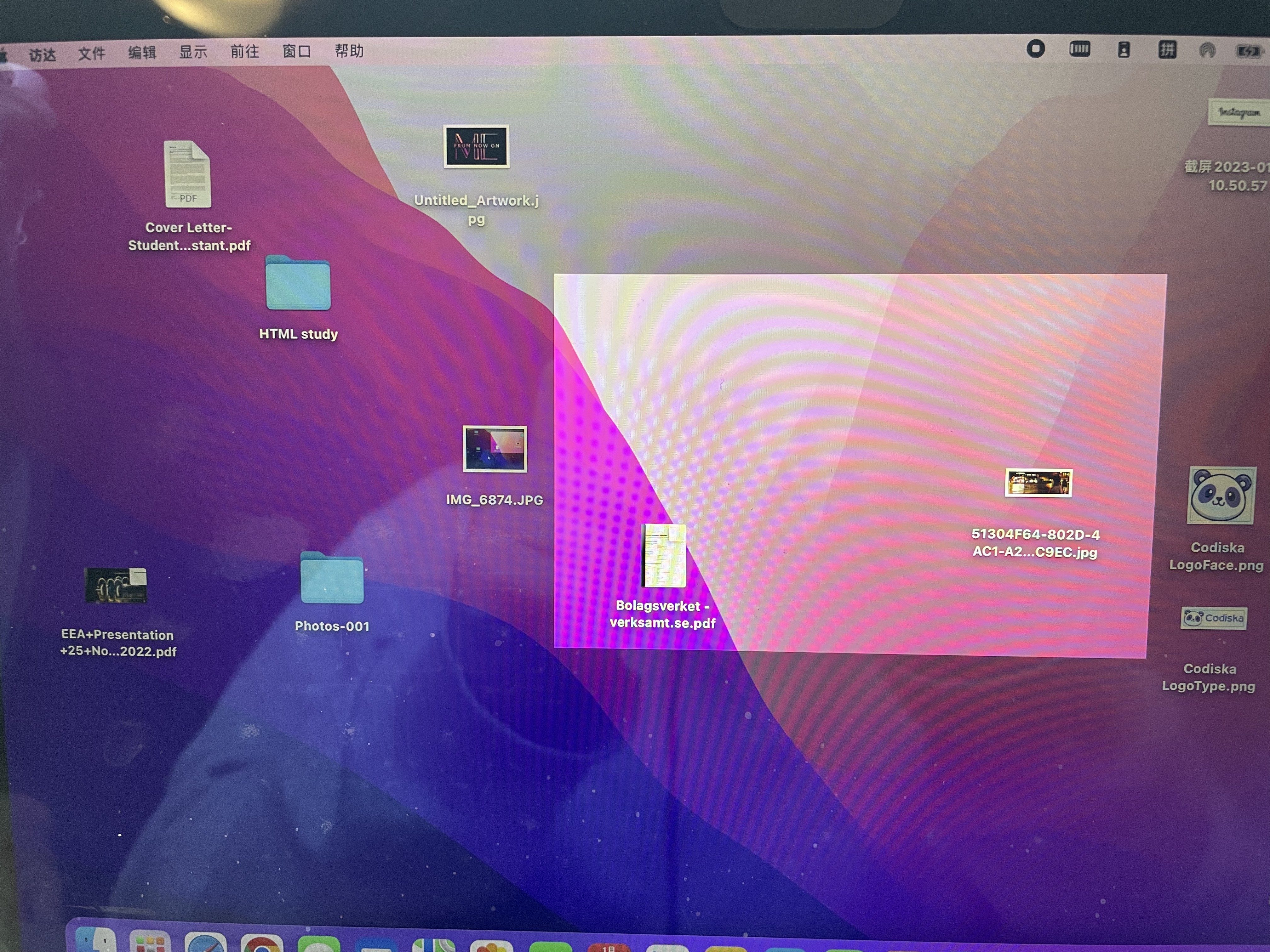Click the Codiska LogoFace panda icon

1221,495
